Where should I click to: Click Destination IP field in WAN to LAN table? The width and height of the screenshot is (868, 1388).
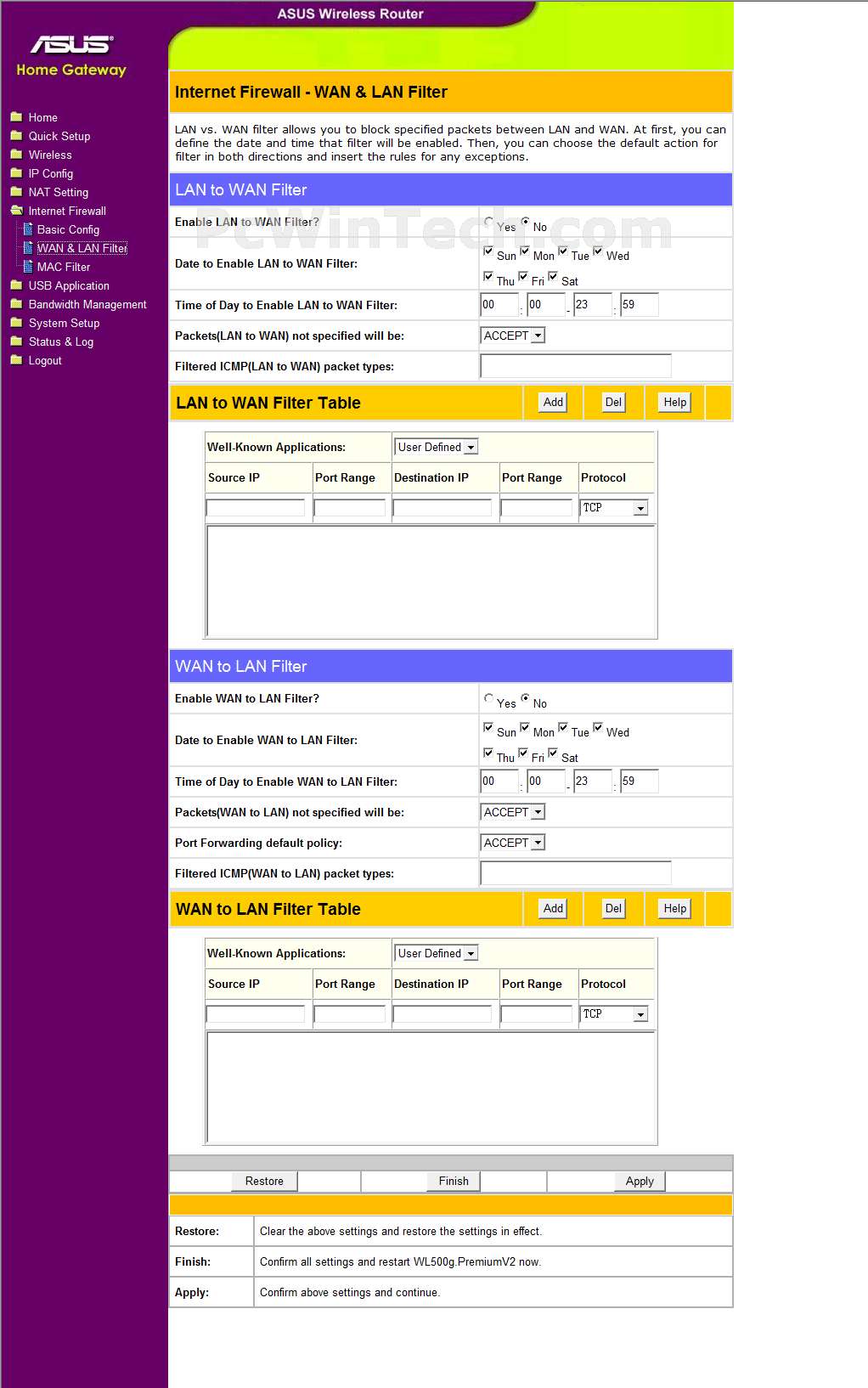click(x=442, y=1014)
